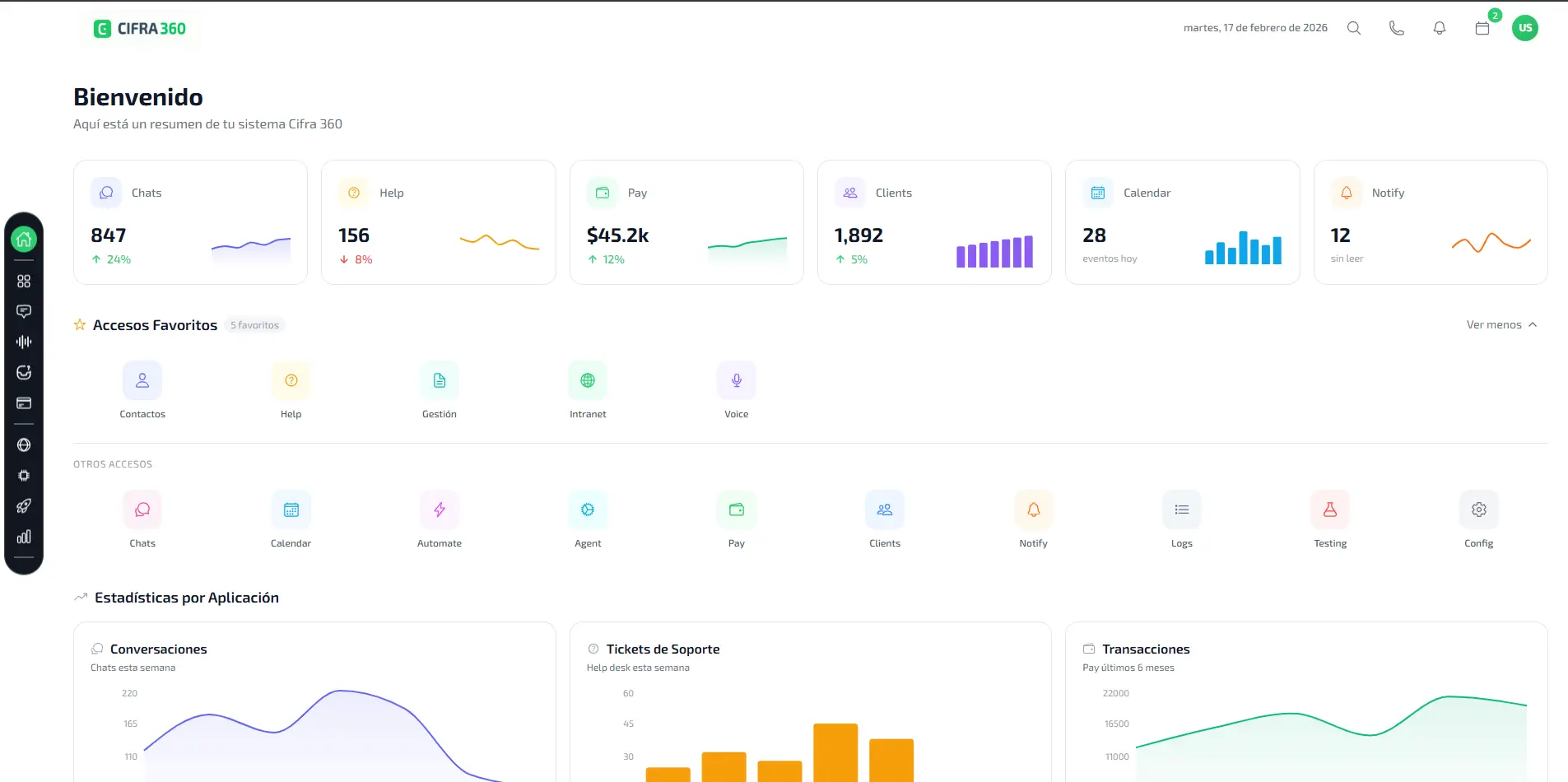Open the Voice favorite shortcut
1568x782 pixels.
click(x=735, y=380)
